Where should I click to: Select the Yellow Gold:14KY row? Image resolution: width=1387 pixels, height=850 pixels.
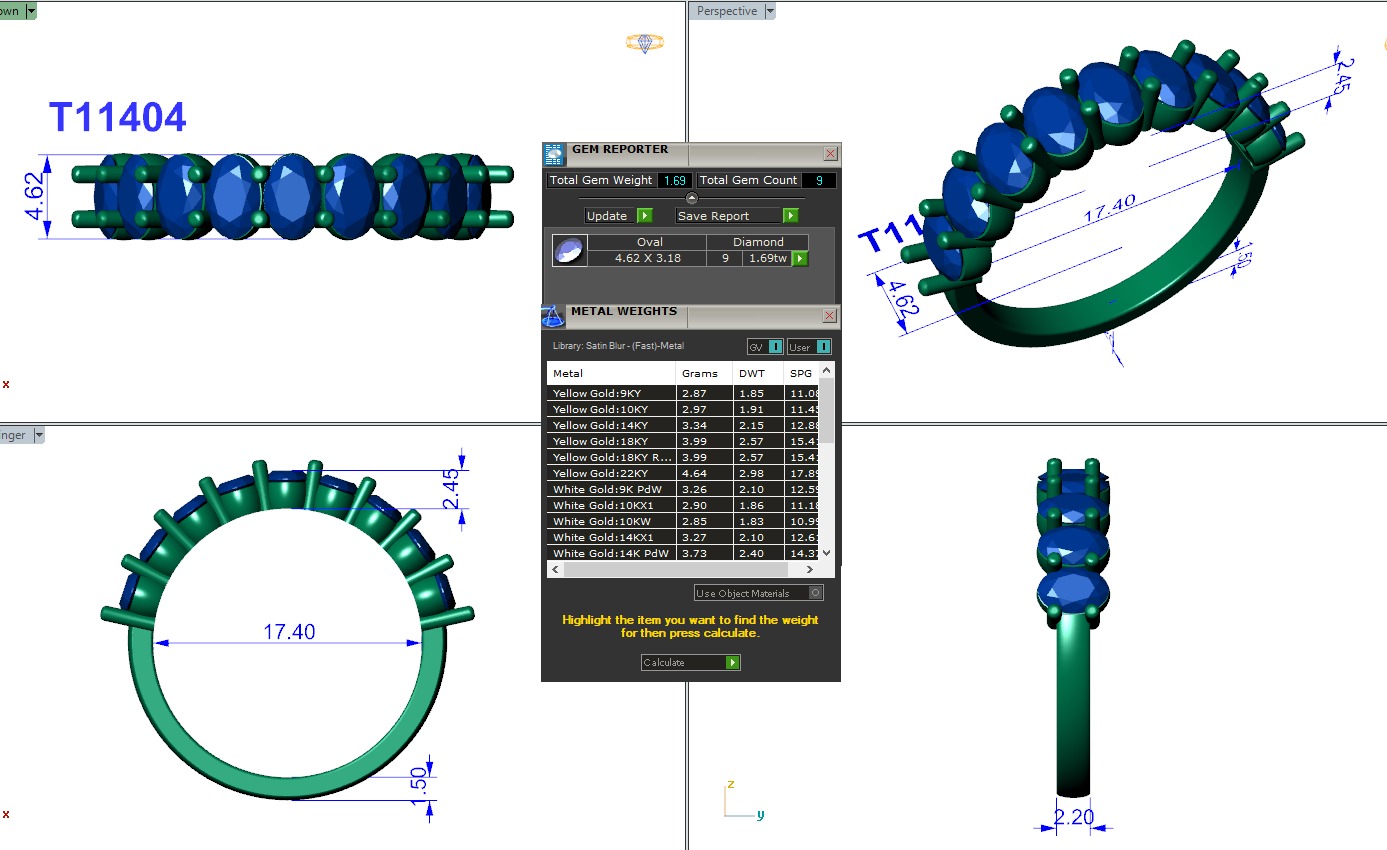pyautogui.click(x=611, y=425)
